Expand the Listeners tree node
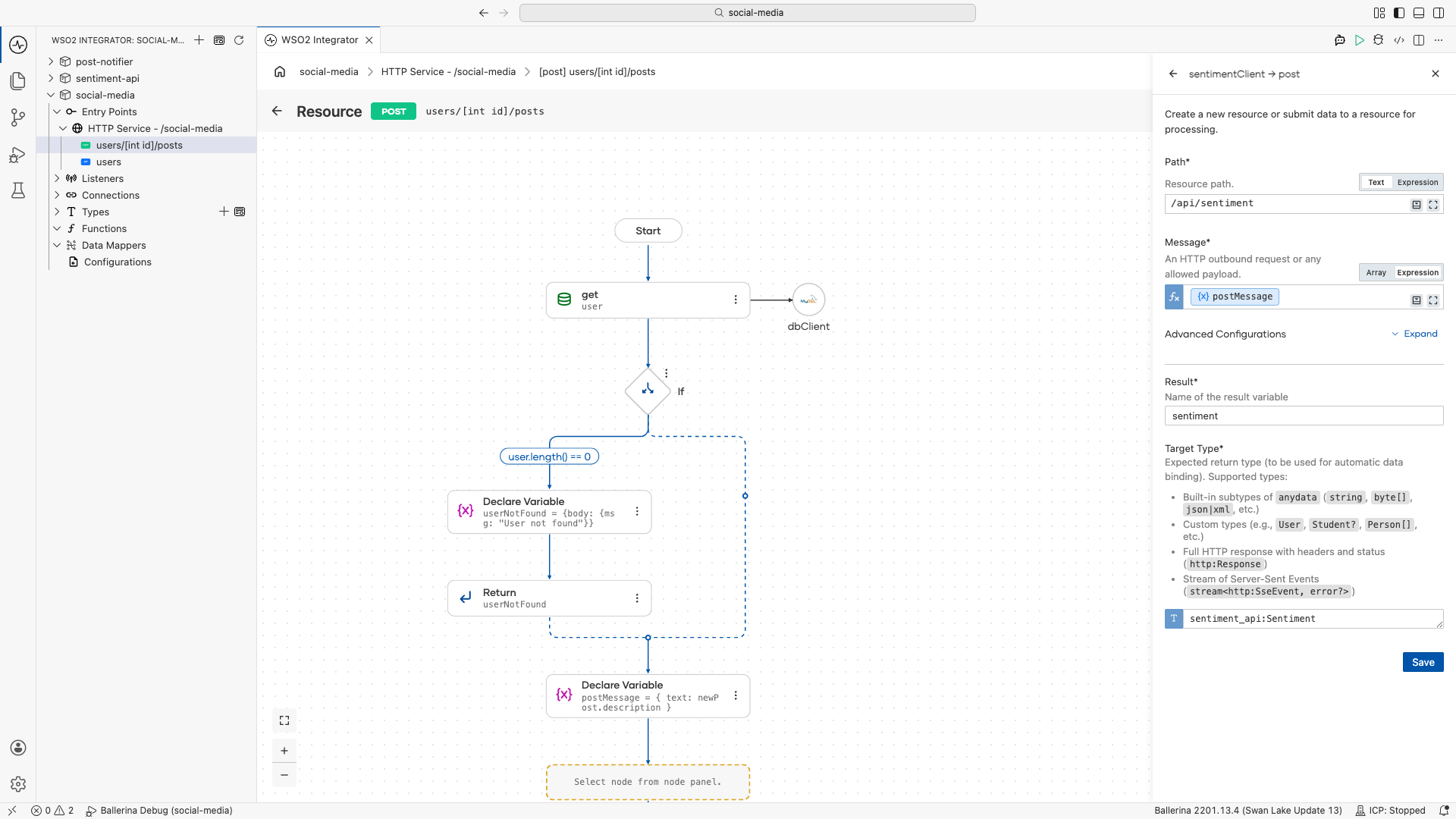Viewport: 1456px width, 819px height. (57, 178)
